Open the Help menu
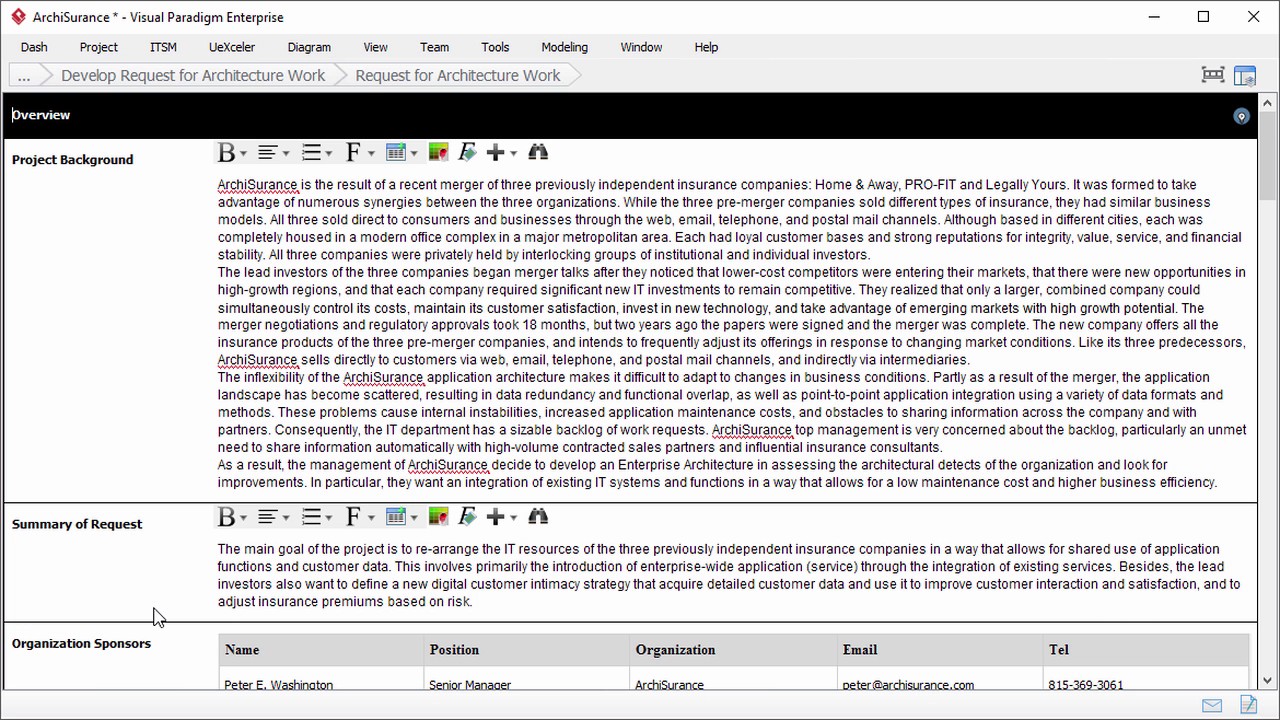1280x720 pixels. [x=706, y=47]
